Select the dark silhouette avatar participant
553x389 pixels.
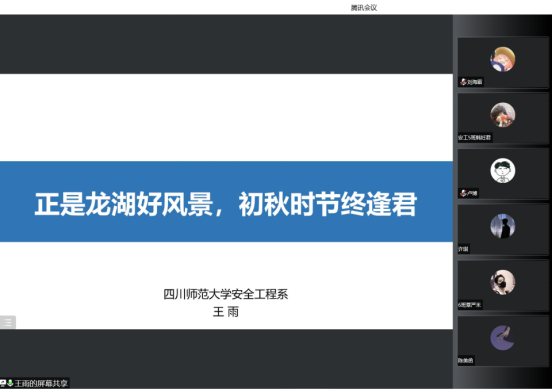coord(503,226)
